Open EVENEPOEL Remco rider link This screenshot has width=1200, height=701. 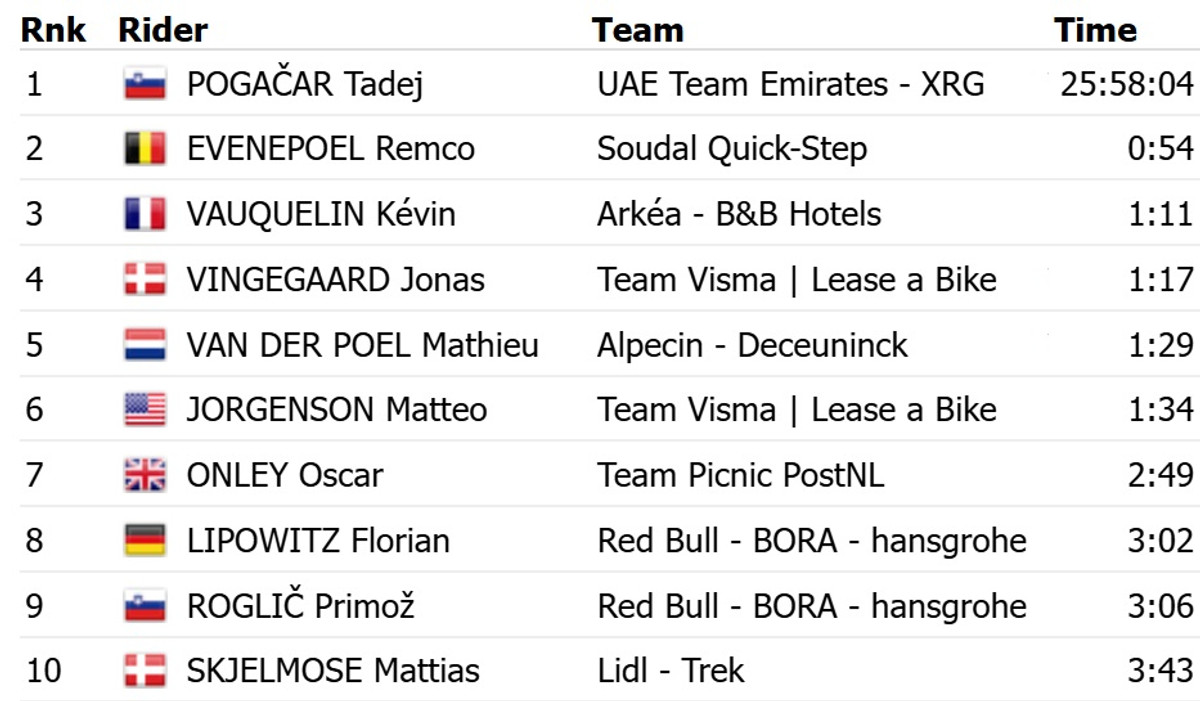pos(330,149)
